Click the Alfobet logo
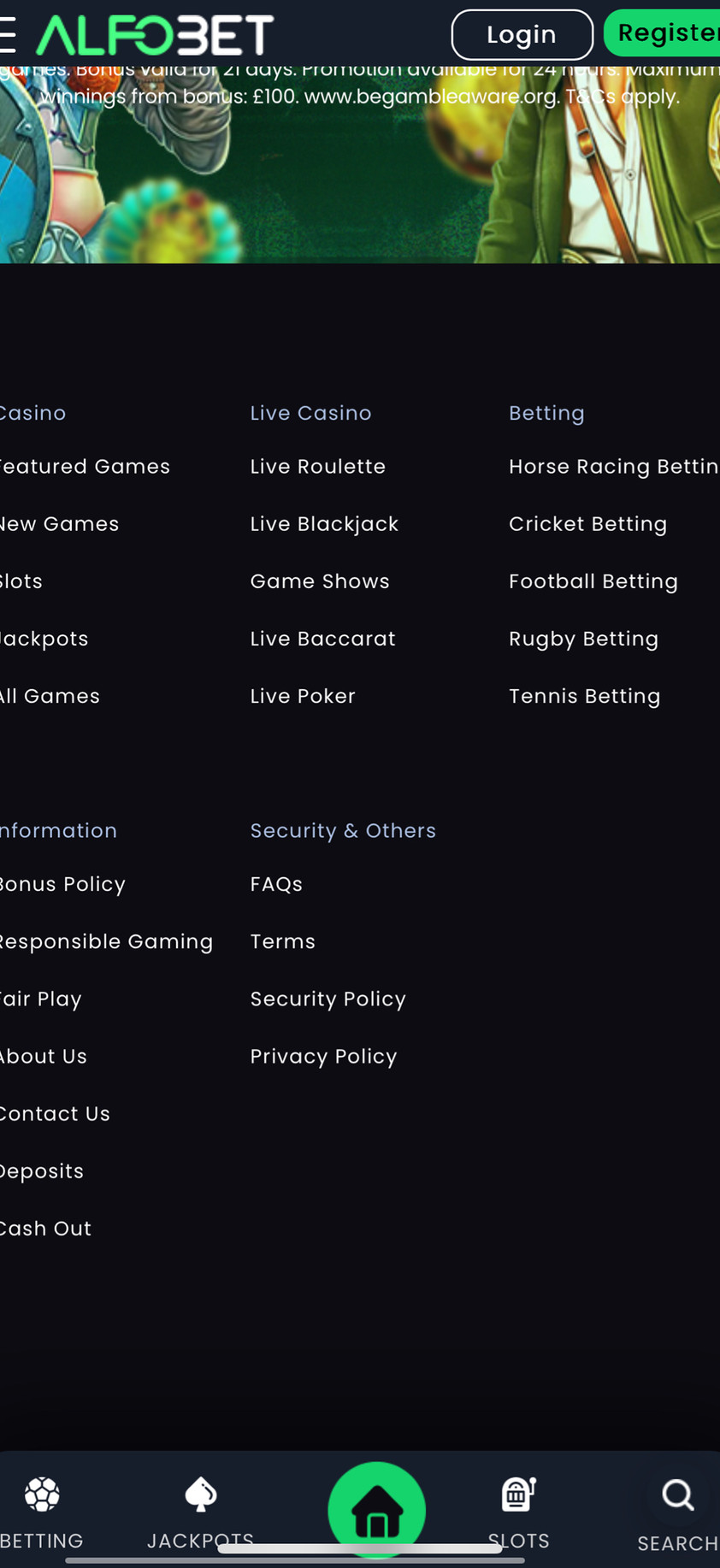The width and height of the screenshot is (720, 1568). 155,35
